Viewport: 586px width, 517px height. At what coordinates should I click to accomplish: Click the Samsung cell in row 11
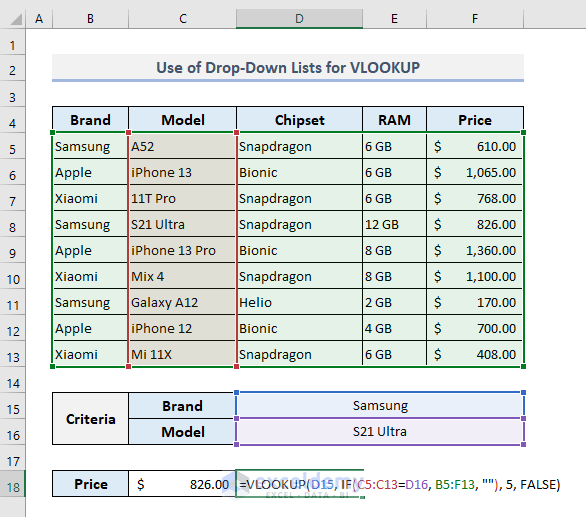tap(90, 302)
